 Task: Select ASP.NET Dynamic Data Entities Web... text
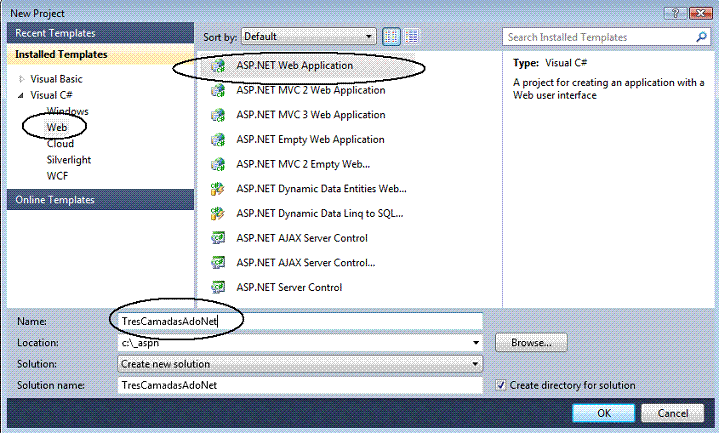(x=321, y=189)
